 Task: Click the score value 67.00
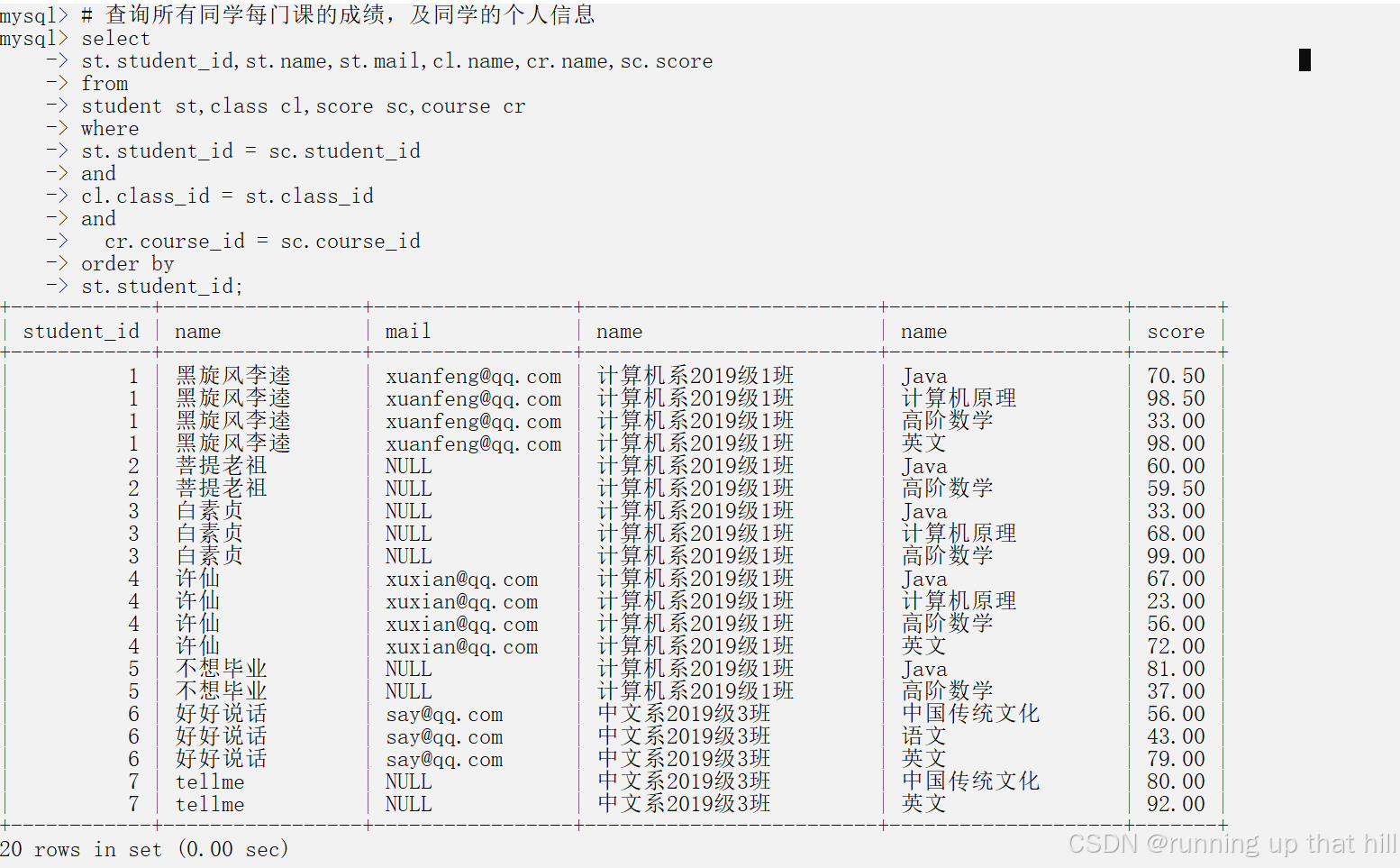1176,579
